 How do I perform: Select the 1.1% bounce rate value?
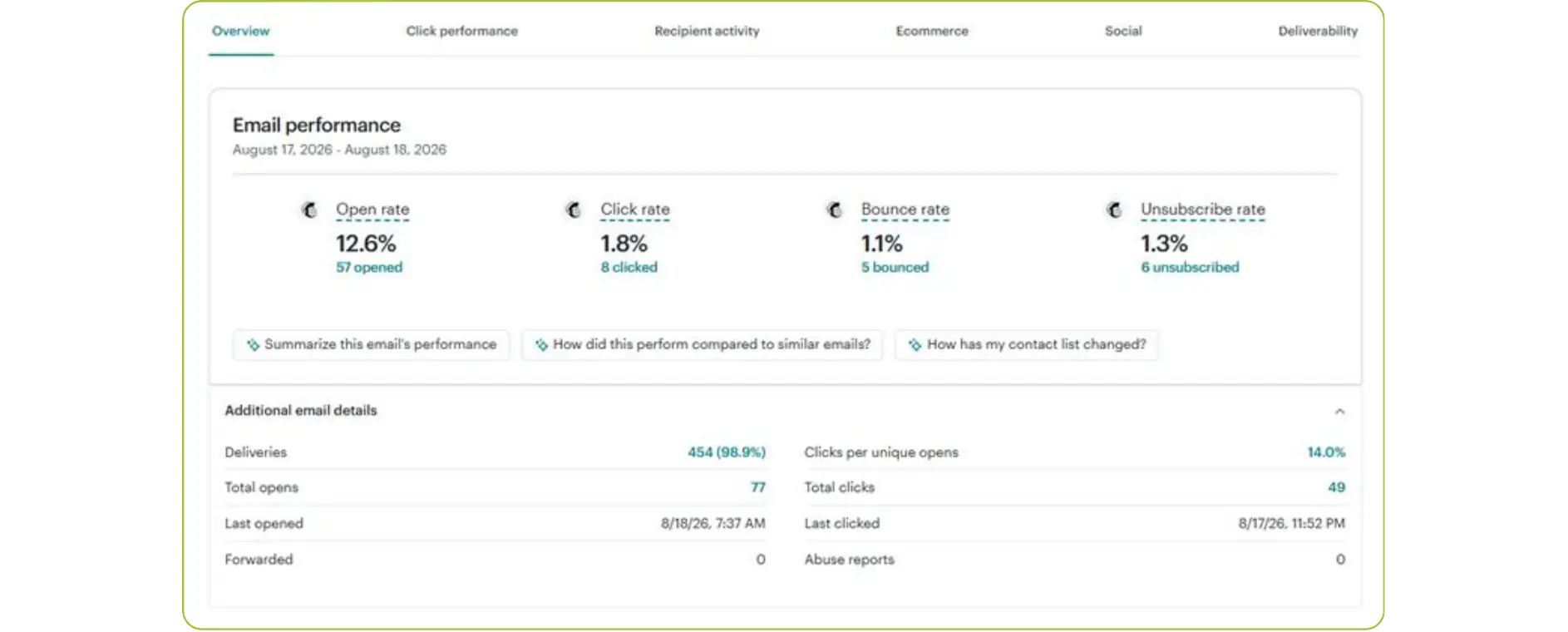(x=882, y=244)
